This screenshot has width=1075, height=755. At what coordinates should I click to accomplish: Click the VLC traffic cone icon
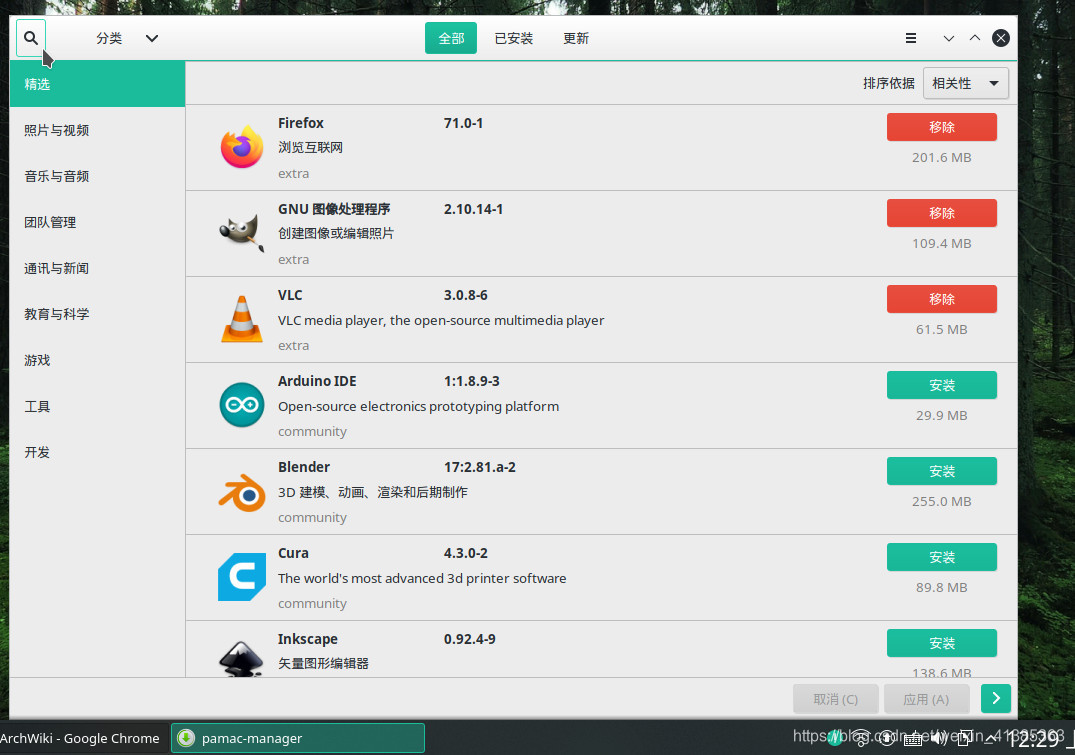pyautogui.click(x=241, y=319)
